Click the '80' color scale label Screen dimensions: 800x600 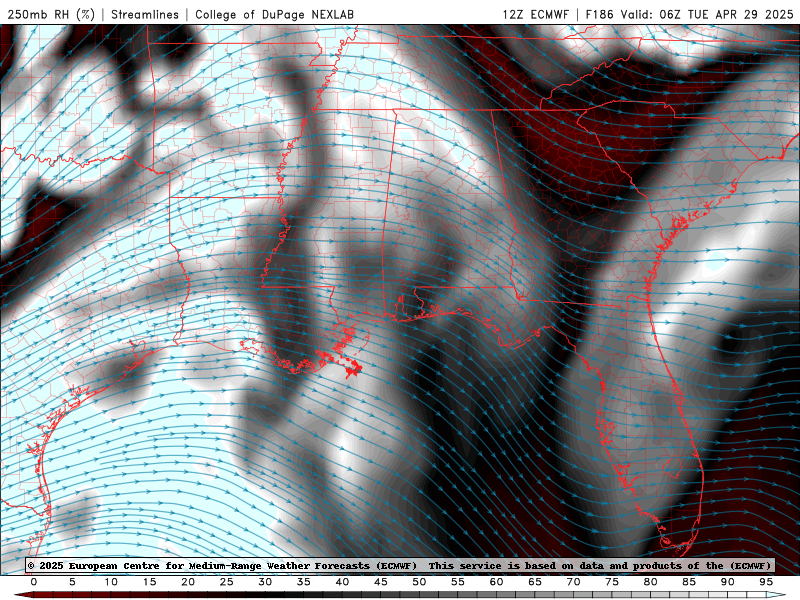coord(651,582)
